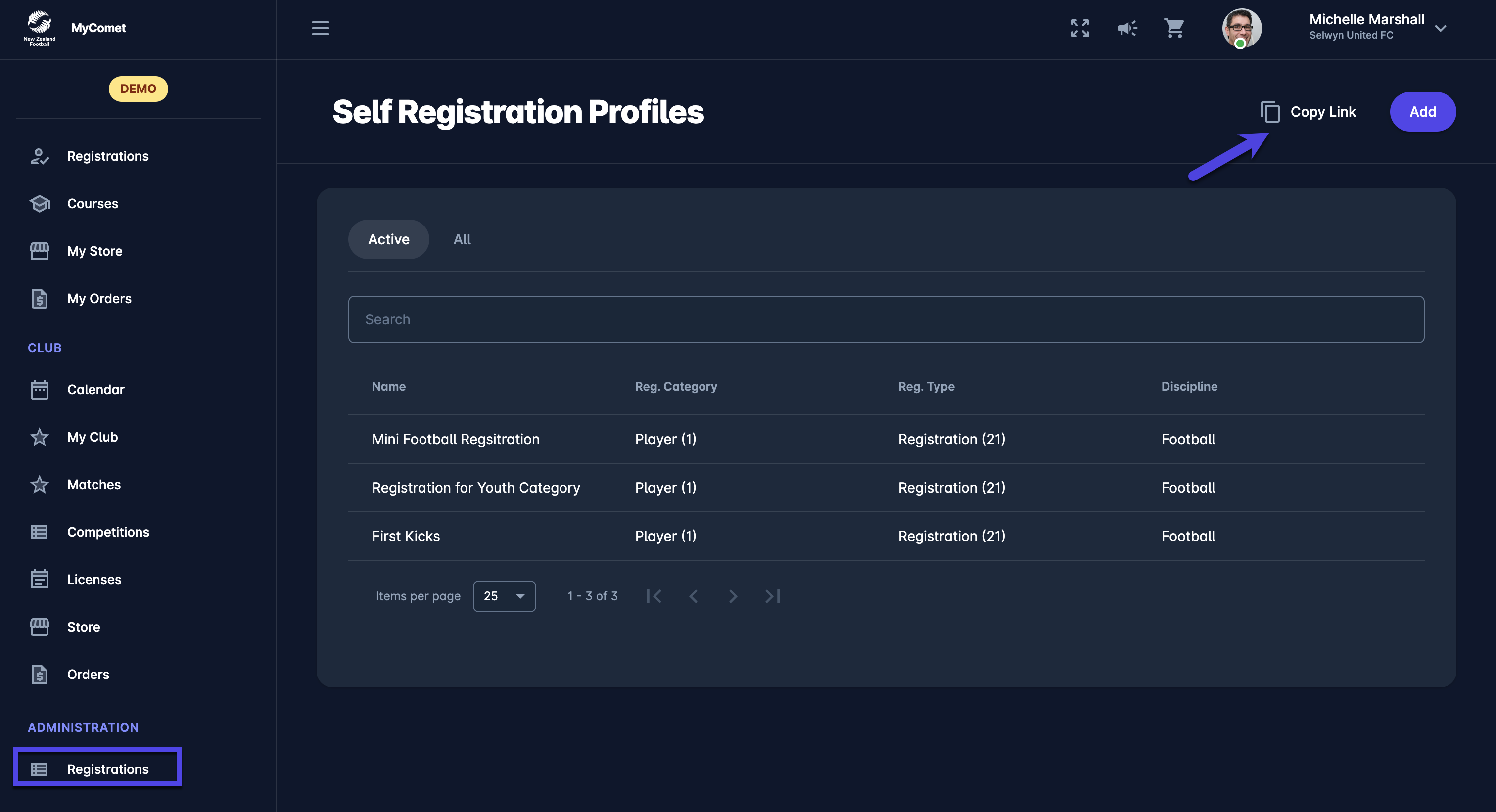Open the shopping cart icon

(x=1173, y=28)
